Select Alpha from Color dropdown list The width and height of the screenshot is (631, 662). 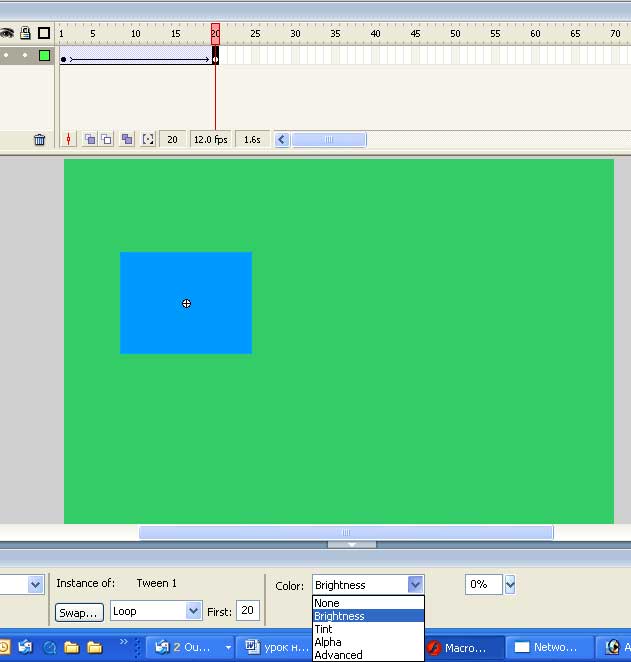(327, 642)
